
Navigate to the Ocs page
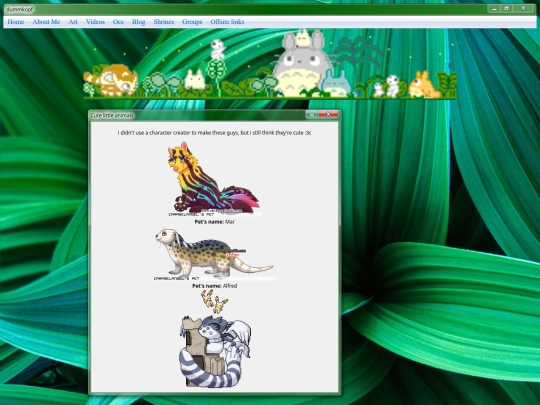pyautogui.click(x=118, y=22)
